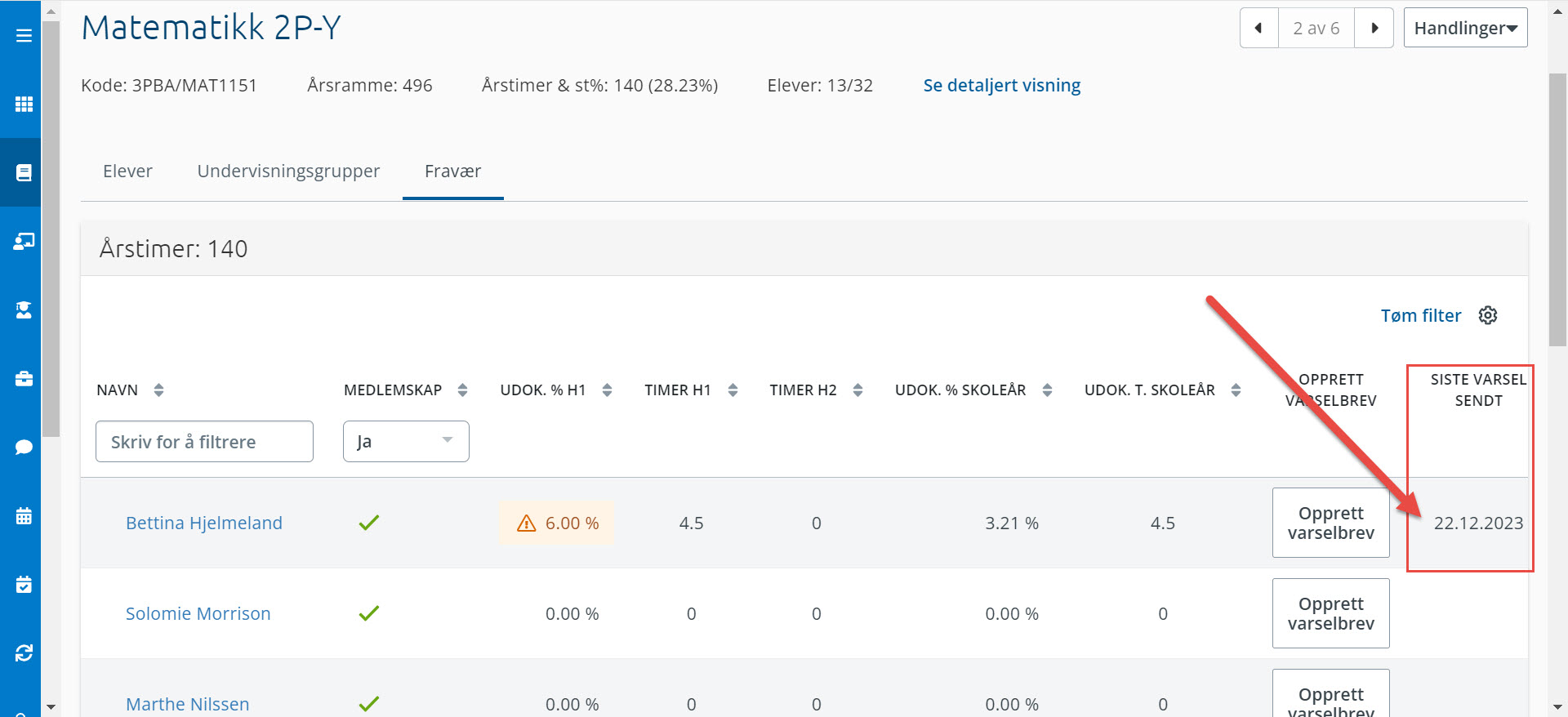Select the book icon in sidebar
The height and width of the screenshot is (717, 1568).
pos(24,172)
